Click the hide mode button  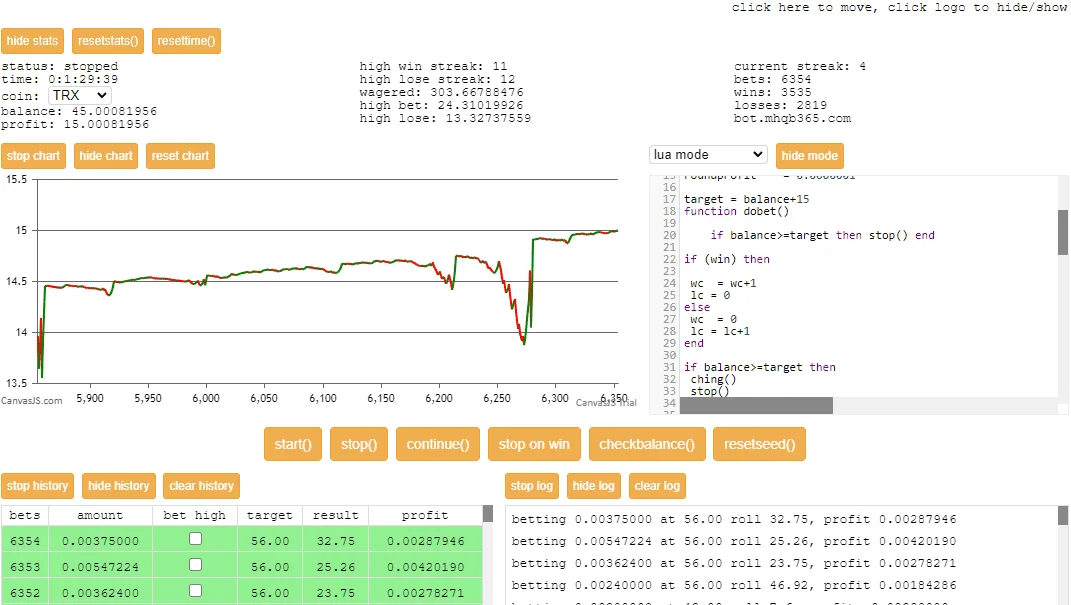(809, 156)
